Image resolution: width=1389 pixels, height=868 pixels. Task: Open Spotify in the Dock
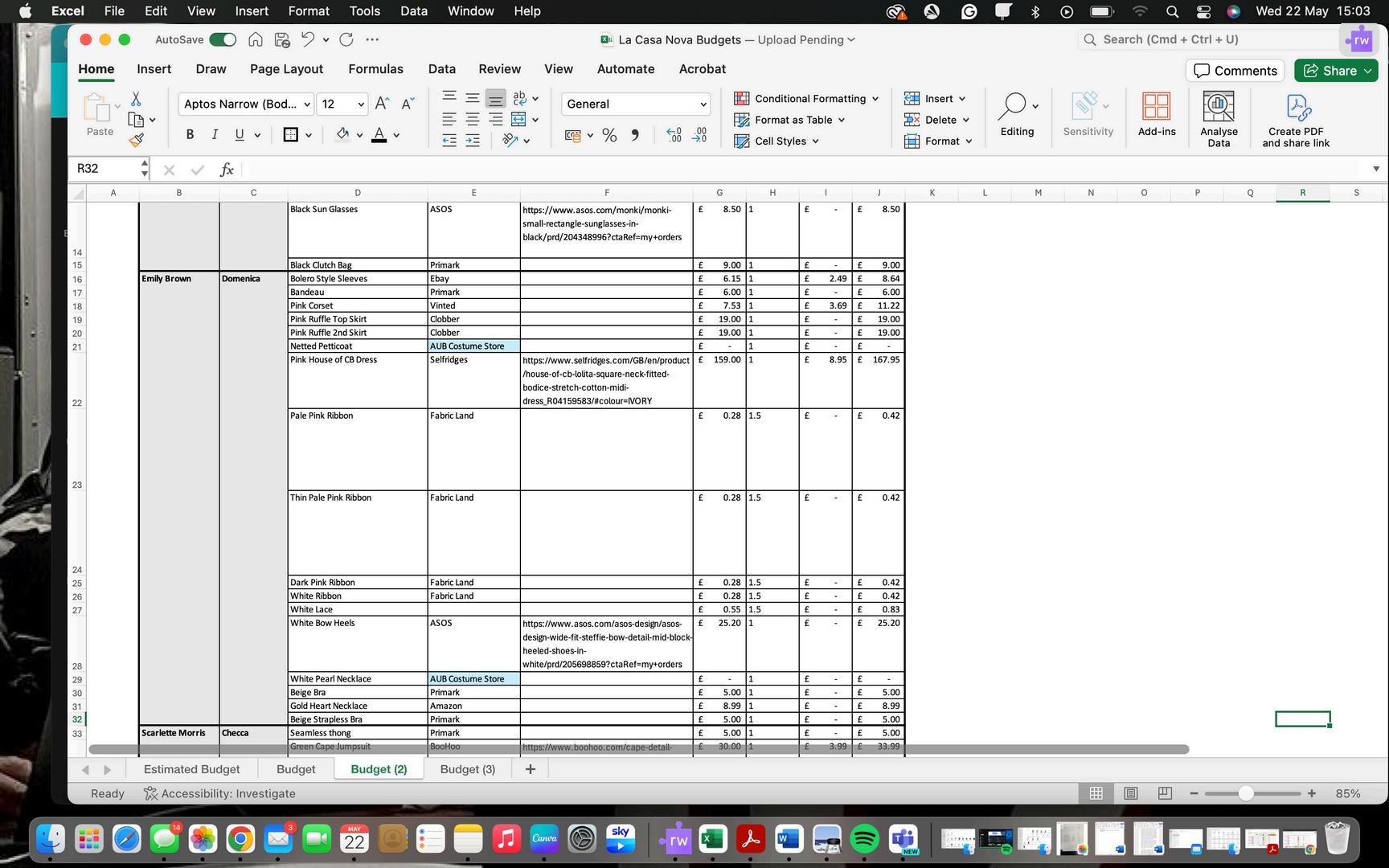865,839
